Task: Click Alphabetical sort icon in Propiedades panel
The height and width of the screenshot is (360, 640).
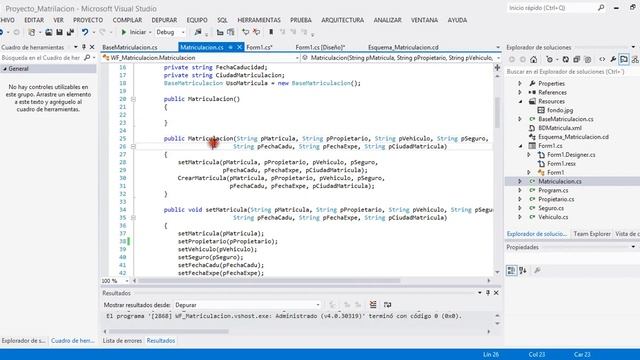Action: pos(523,270)
